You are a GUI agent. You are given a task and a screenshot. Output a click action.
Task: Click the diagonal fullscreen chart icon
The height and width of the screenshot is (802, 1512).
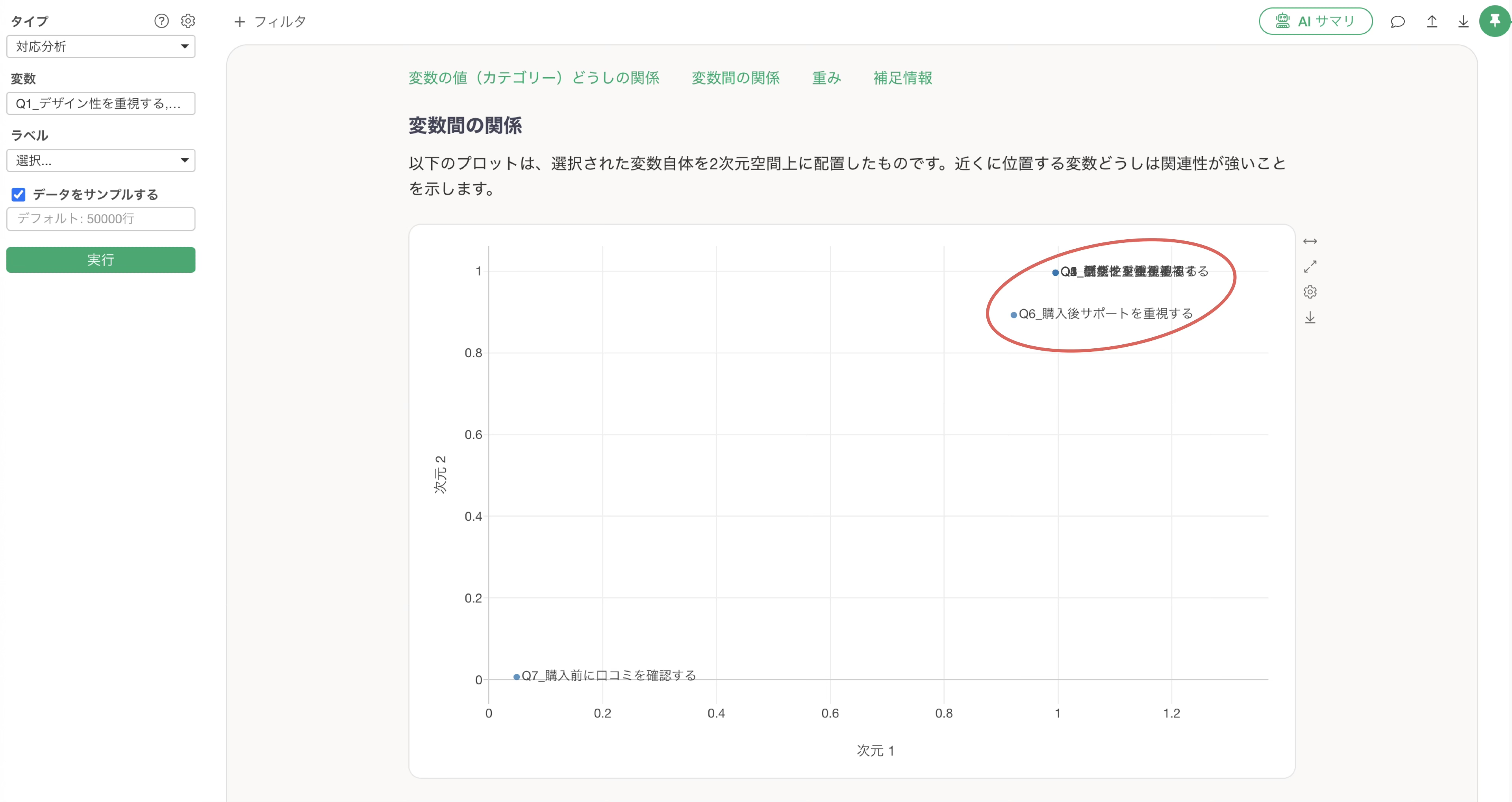[1310, 266]
